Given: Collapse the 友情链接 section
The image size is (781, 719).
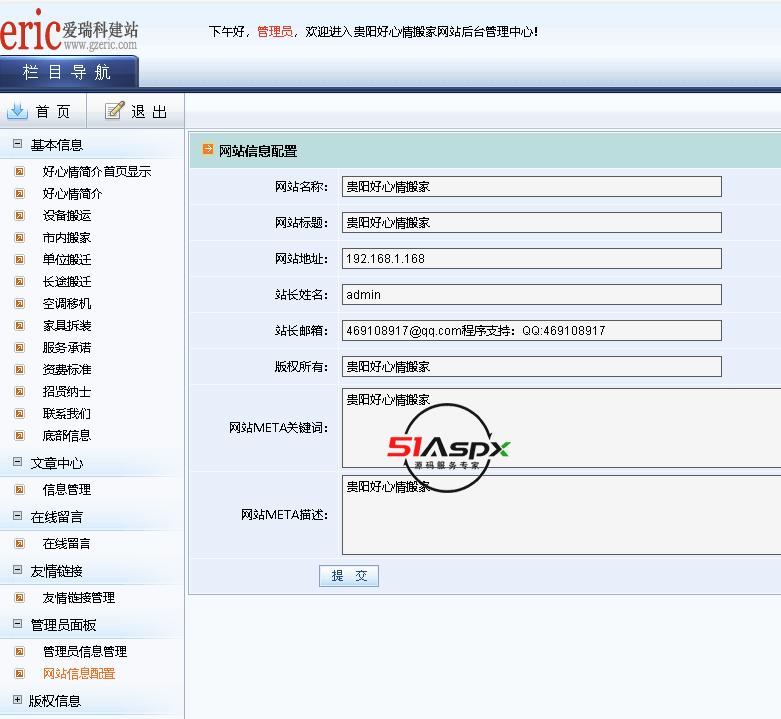Looking at the screenshot, I should pos(17,570).
